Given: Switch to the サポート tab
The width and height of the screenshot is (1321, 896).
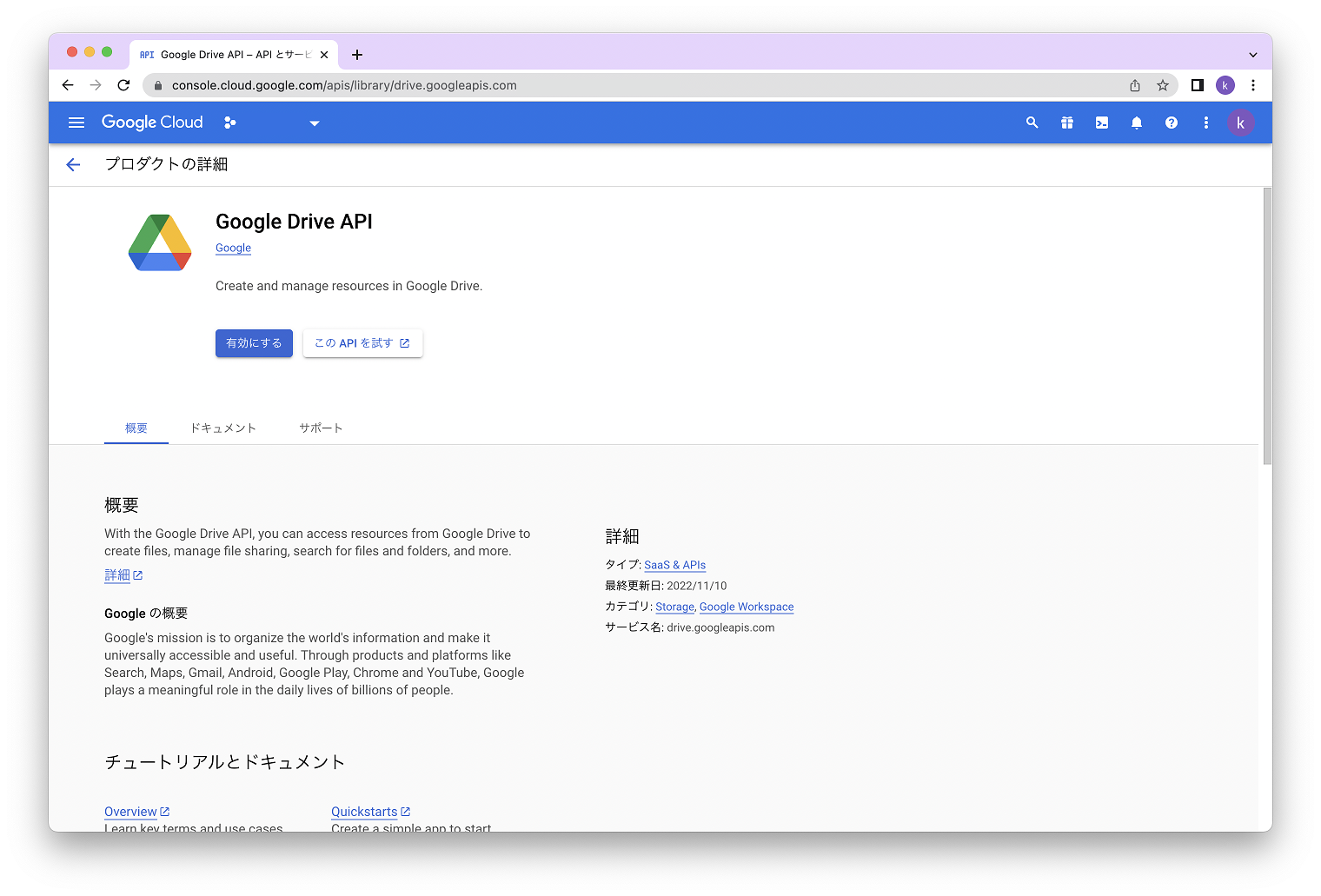Looking at the screenshot, I should click(321, 428).
